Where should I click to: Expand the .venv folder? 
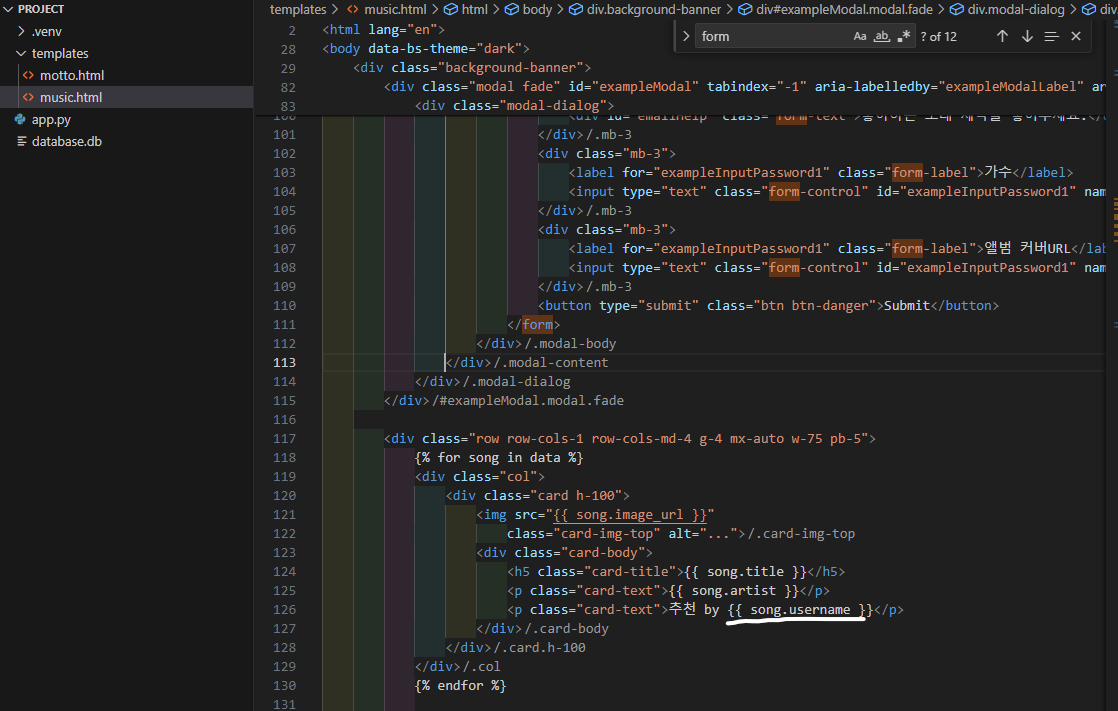tap(22, 31)
